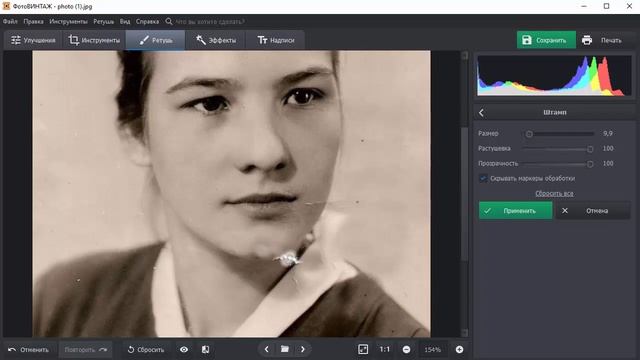Click the before/after compare icon
The image size is (640, 360).
tap(205, 349)
